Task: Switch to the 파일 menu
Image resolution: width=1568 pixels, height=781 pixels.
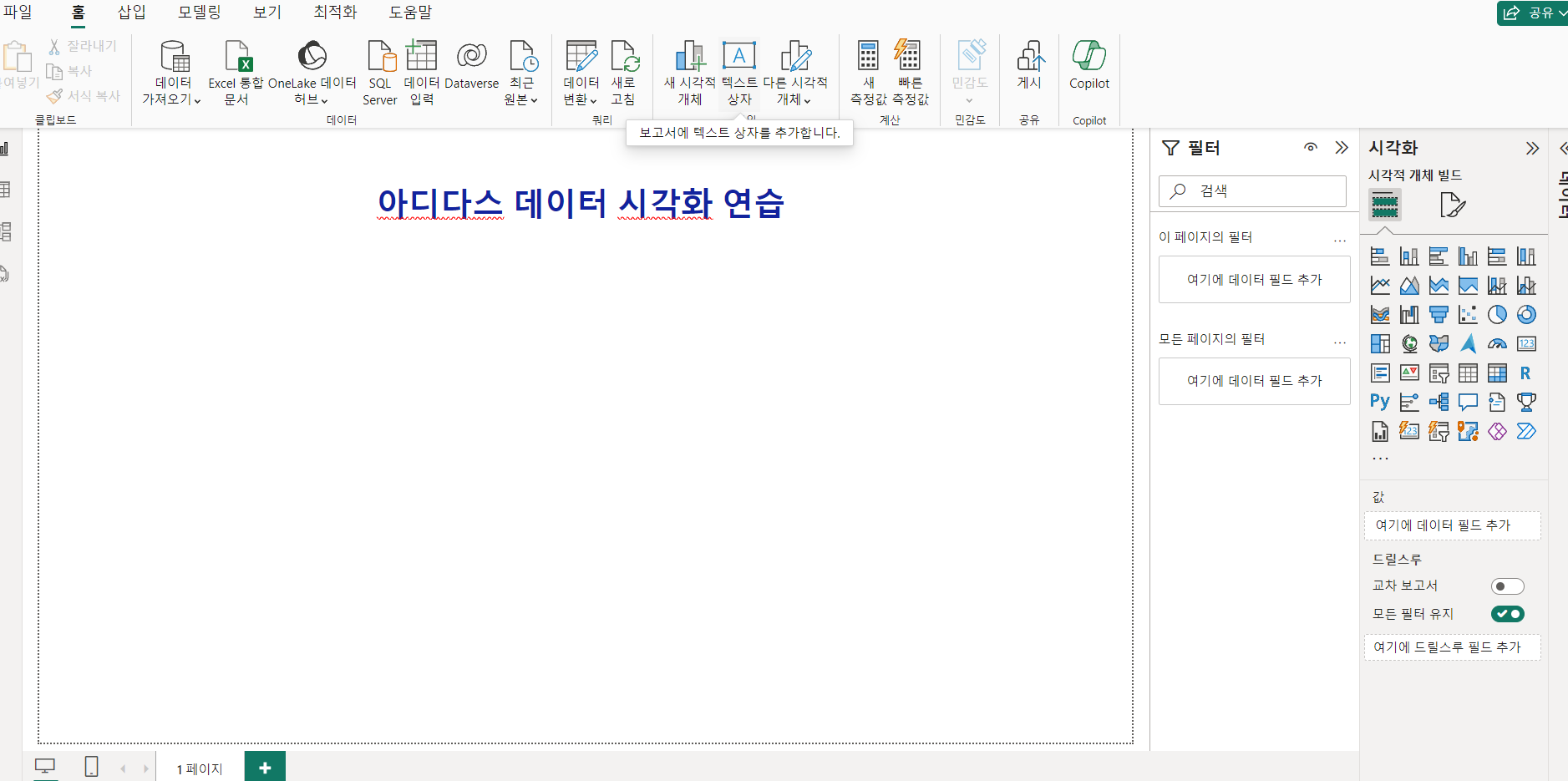Action: [x=18, y=13]
